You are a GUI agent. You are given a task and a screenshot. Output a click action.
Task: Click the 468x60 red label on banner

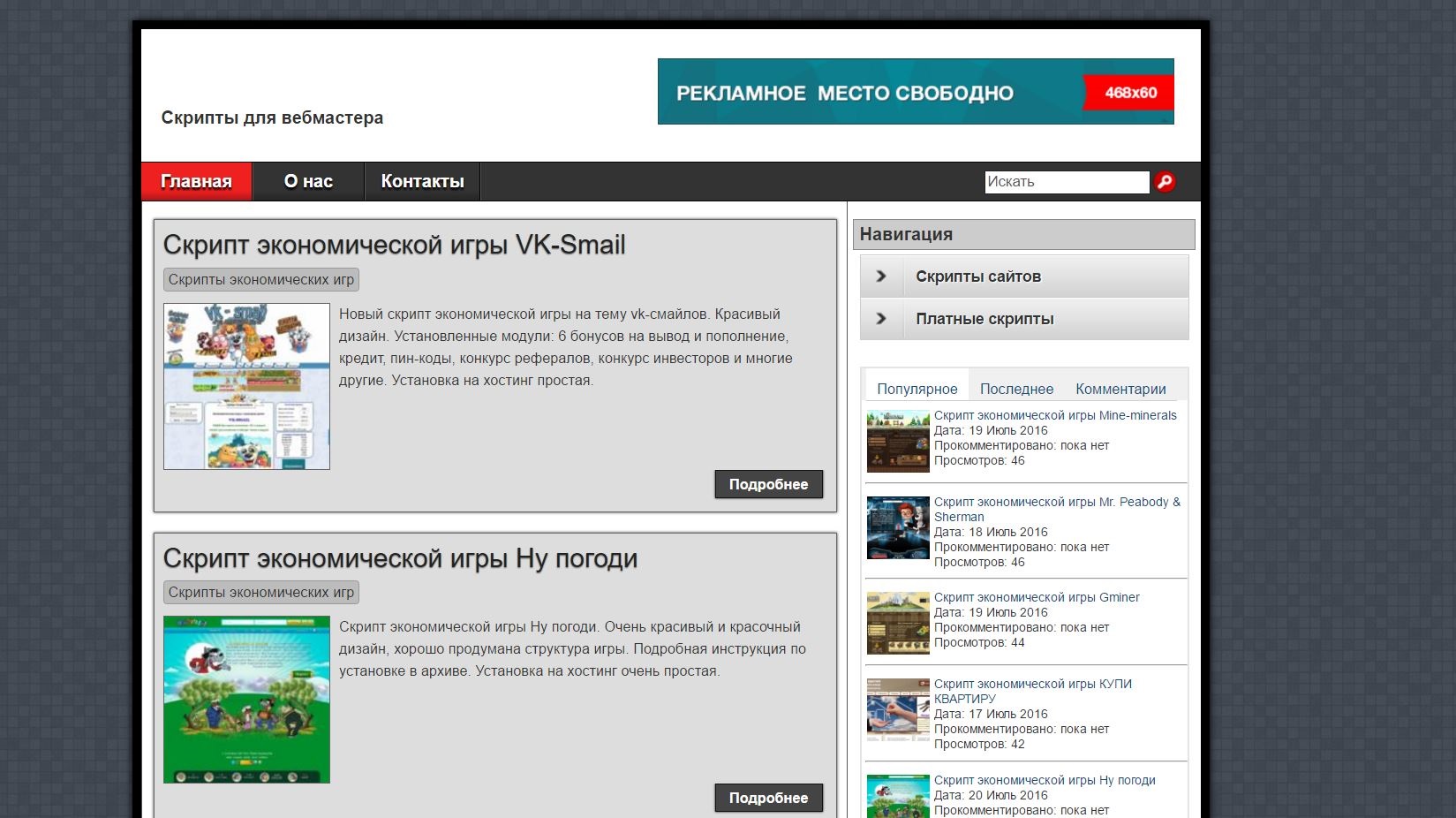(x=1129, y=92)
